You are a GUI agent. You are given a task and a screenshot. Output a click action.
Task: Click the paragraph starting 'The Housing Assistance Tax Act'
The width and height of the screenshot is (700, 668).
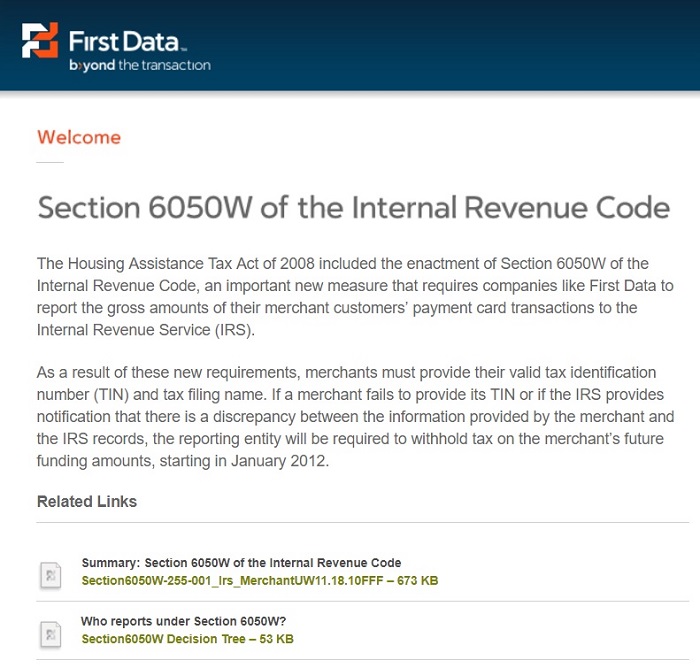pos(355,296)
